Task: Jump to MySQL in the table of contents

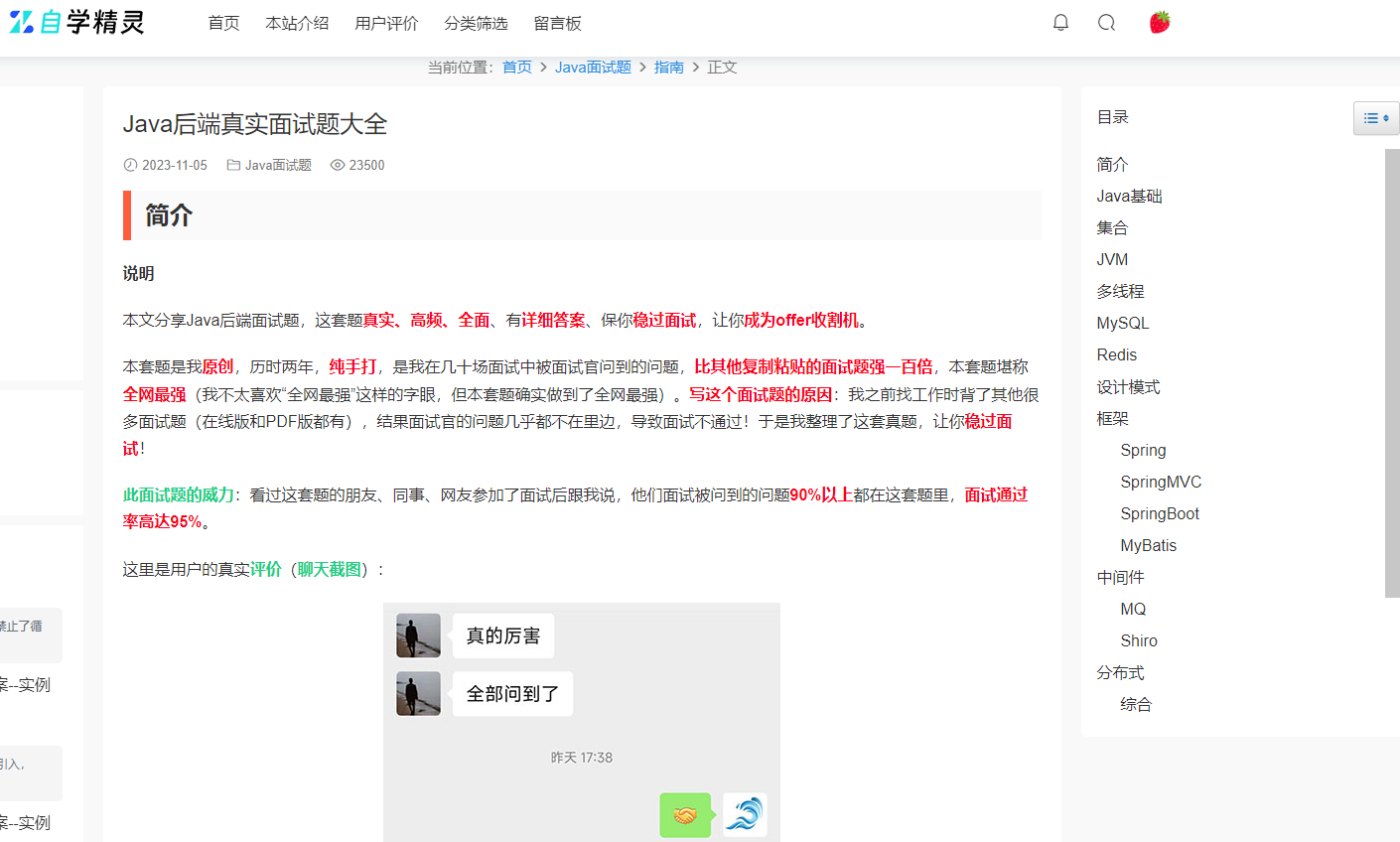Action: click(x=1122, y=323)
